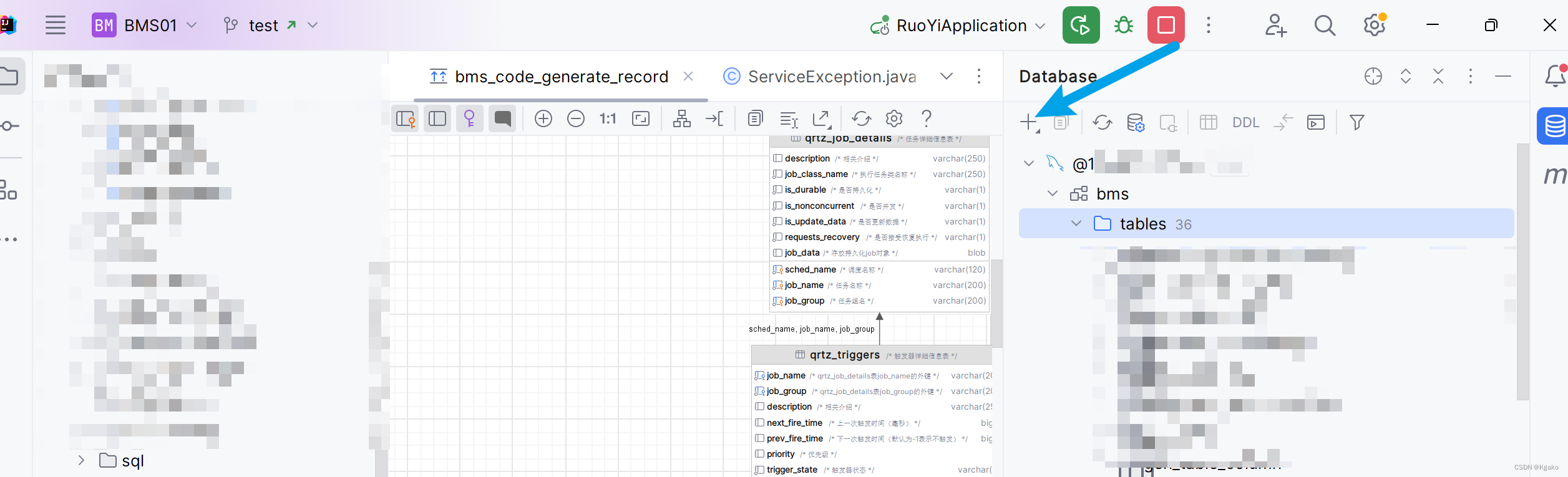The width and height of the screenshot is (1568, 477).
Task: Toggle key columns visibility in diagram
Action: [x=470, y=118]
